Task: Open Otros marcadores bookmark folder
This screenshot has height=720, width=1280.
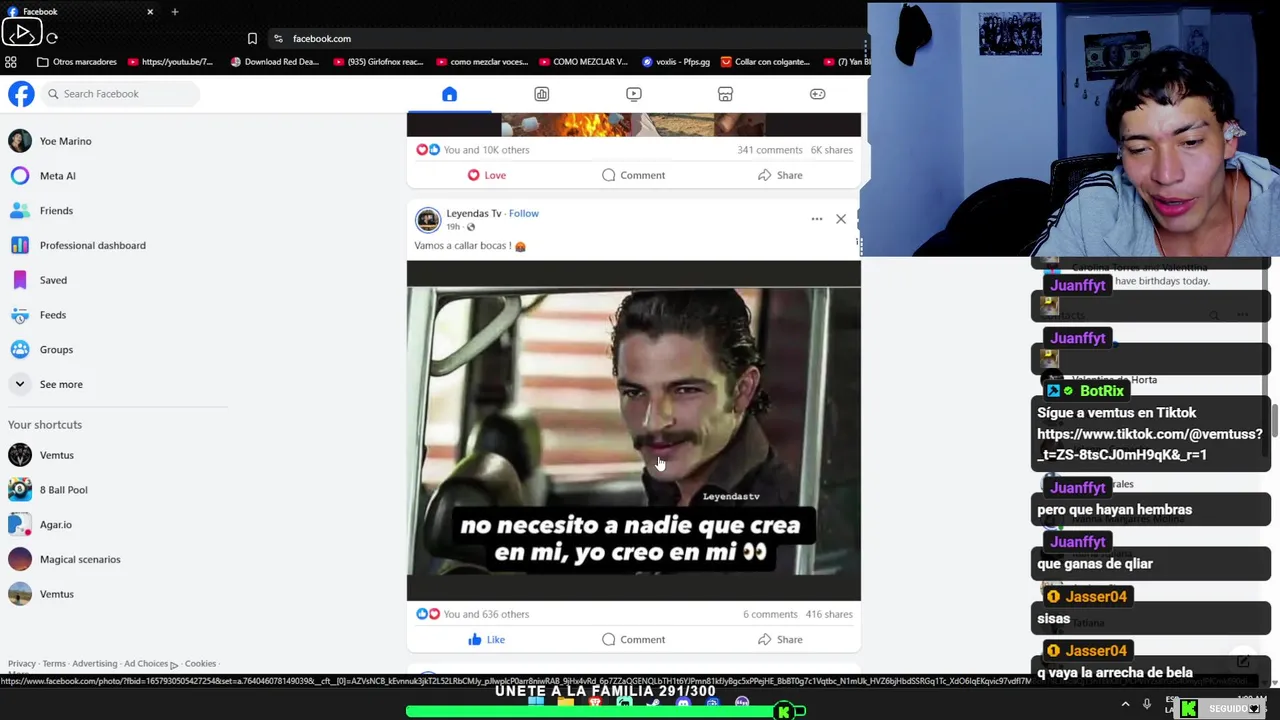Action: click(x=77, y=62)
